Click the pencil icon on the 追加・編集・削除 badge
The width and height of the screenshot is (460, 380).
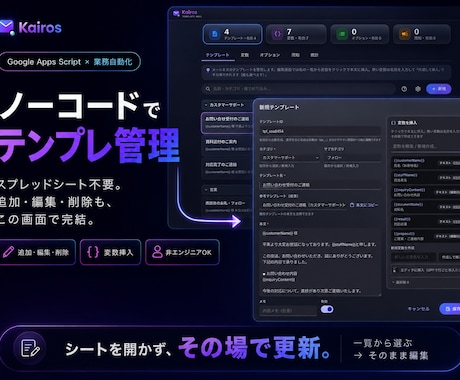pyautogui.click(x=8, y=252)
